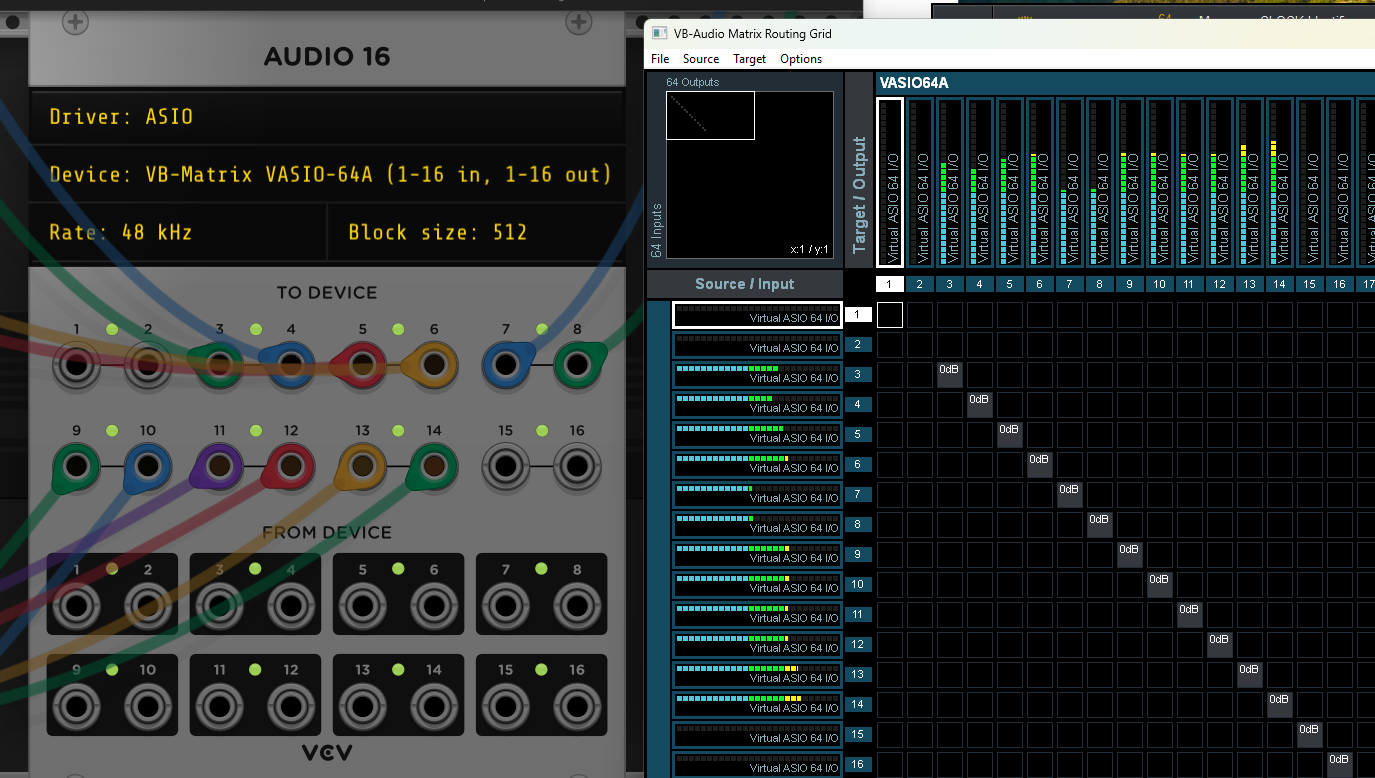Select input row number 14 label
This screenshot has height=778, width=1375.
tap(857, 704)
